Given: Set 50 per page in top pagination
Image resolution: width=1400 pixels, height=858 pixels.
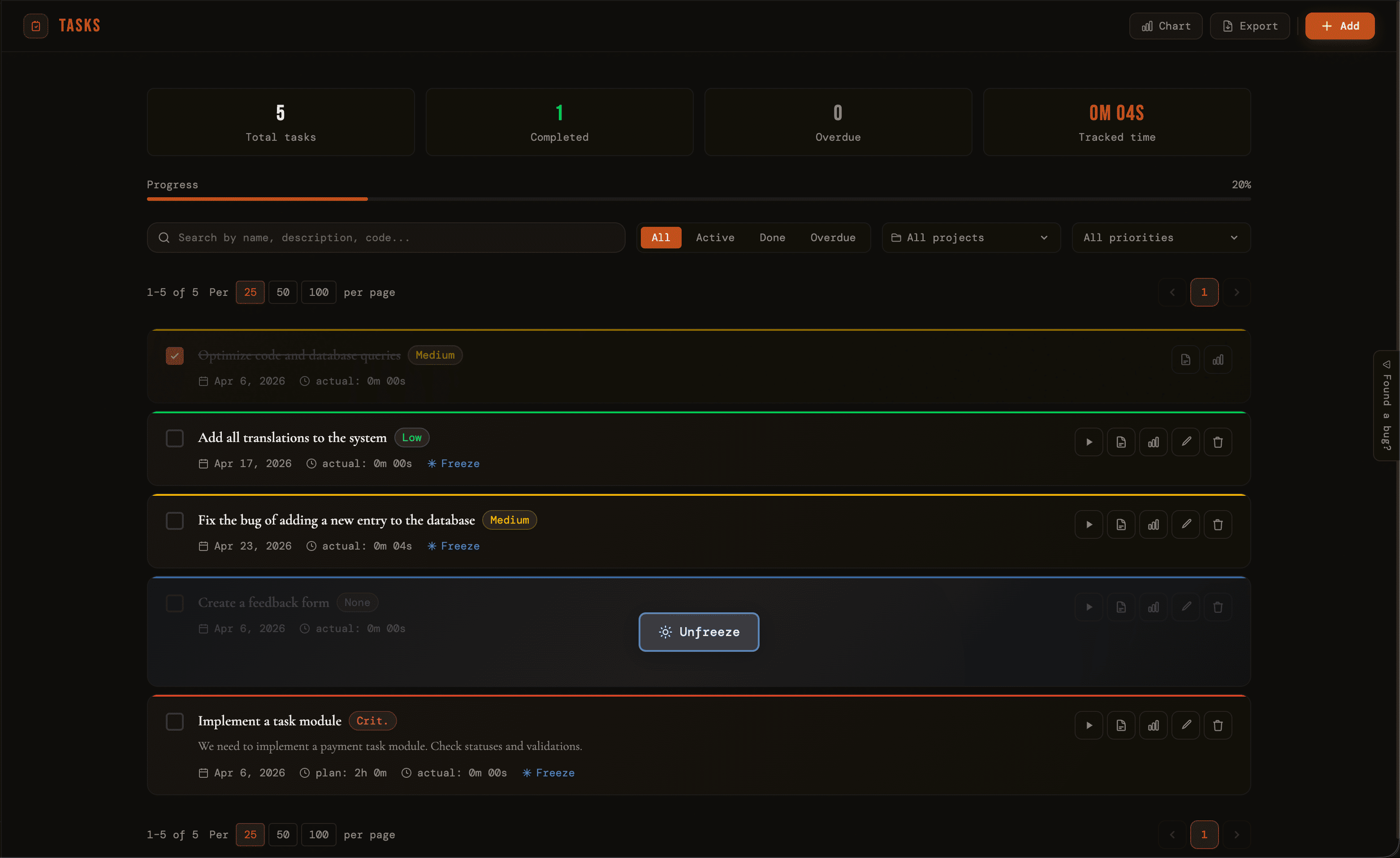Looking at the screenshot, I should click(x=283, y=292).
